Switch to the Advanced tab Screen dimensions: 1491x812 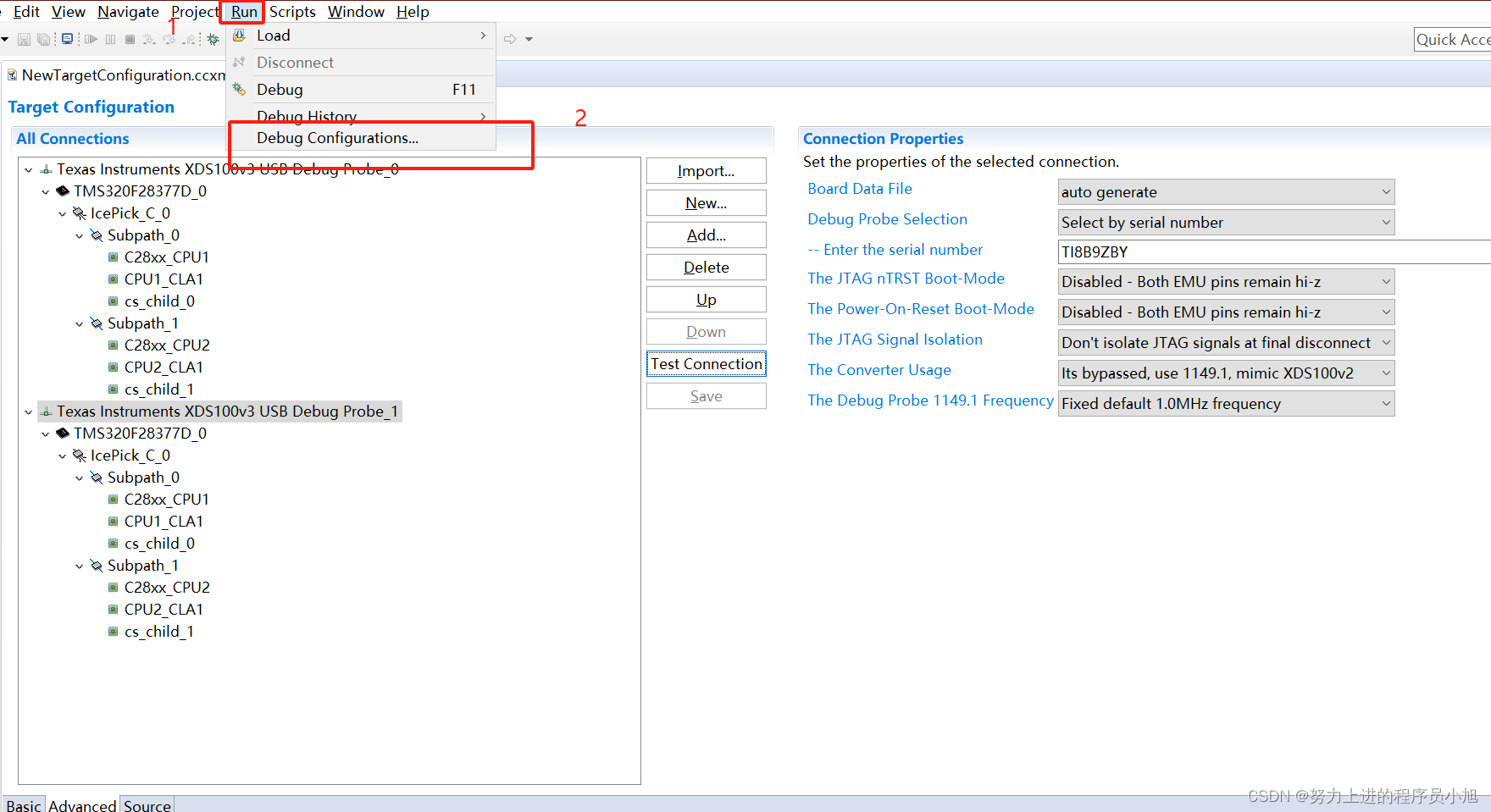point(82,804)
